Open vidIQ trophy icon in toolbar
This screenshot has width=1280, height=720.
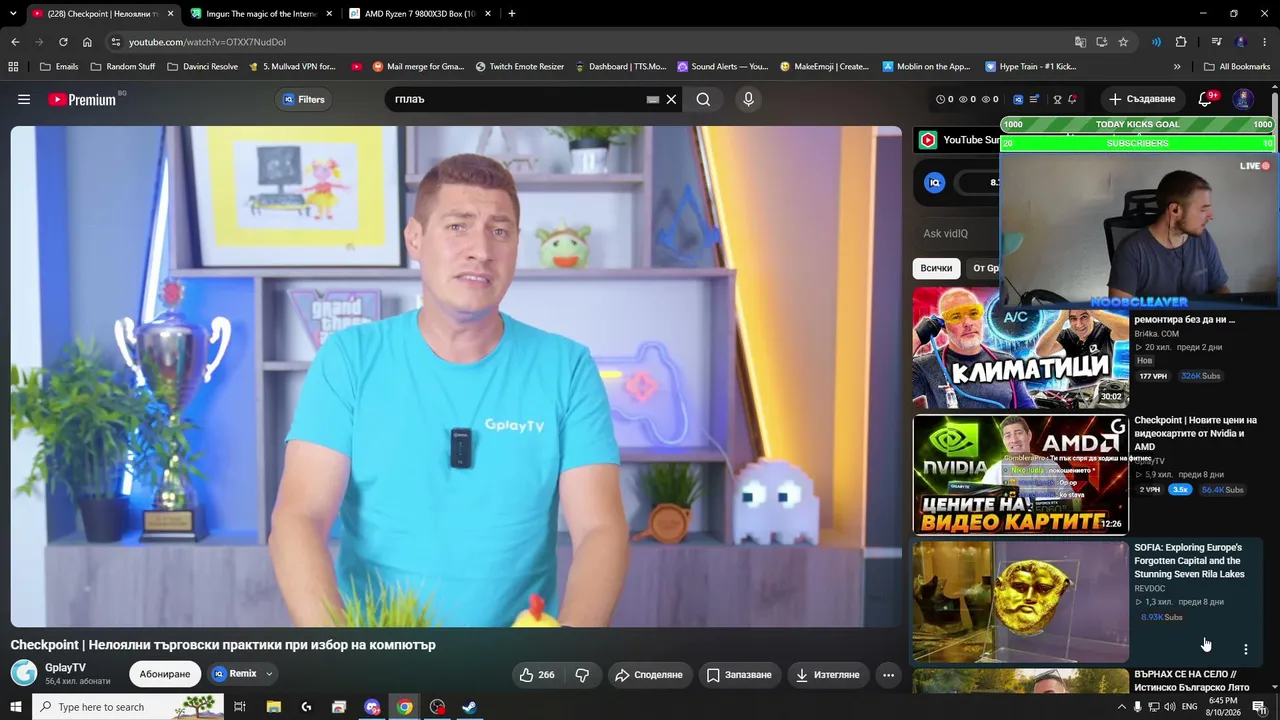point(1057,99)
